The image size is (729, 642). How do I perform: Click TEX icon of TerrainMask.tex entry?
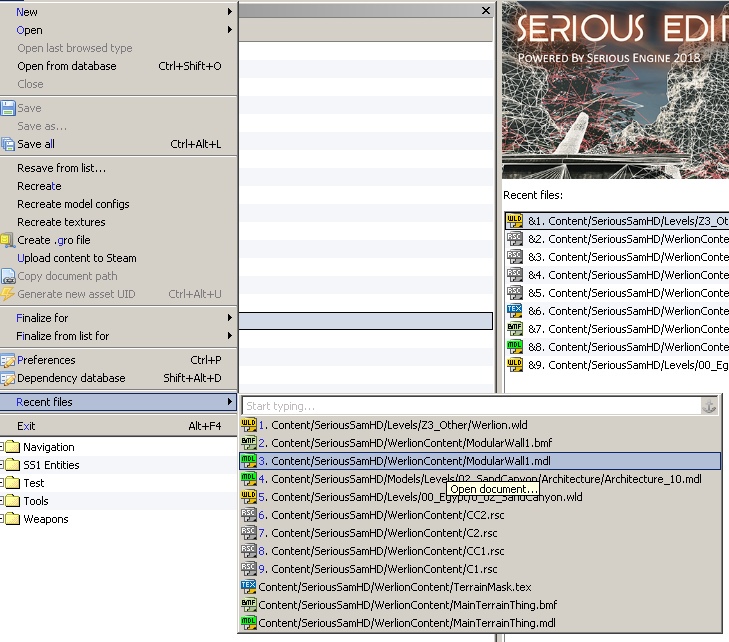point(249,587)
